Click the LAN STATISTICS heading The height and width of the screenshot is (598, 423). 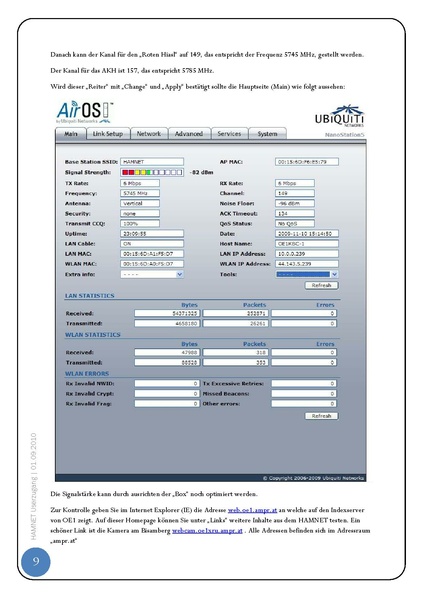coord(90,296)
